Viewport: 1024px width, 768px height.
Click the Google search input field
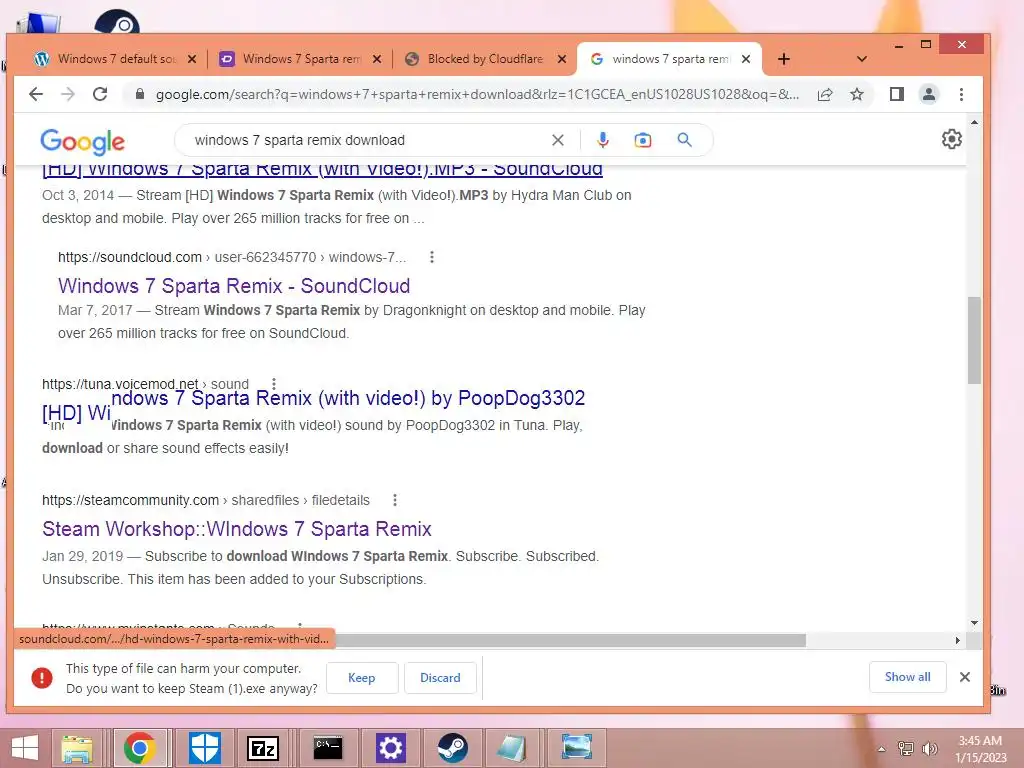pyautogui.click(x=366, y=140)
